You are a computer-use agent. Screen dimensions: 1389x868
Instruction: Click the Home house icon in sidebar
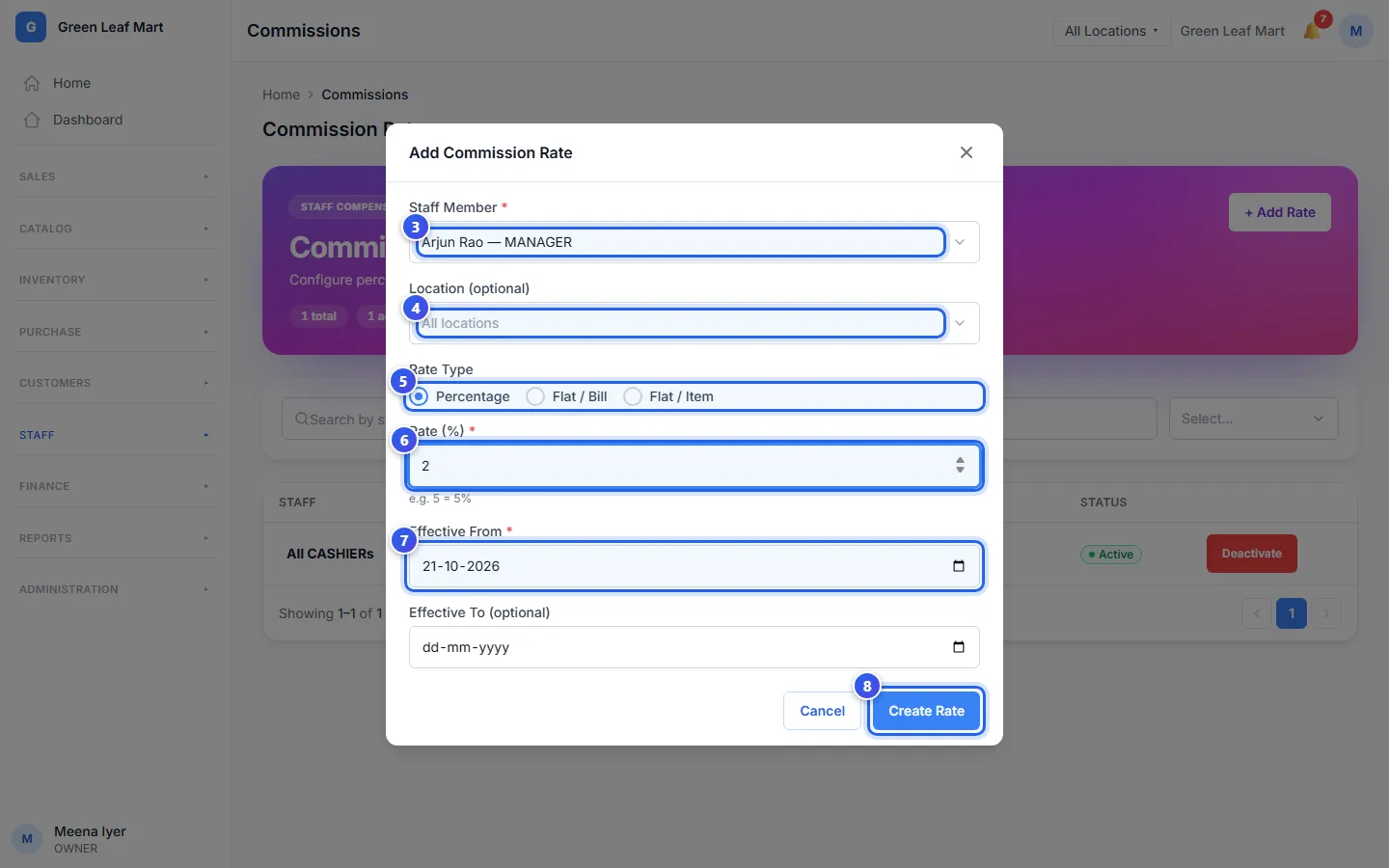coord(32,83)
